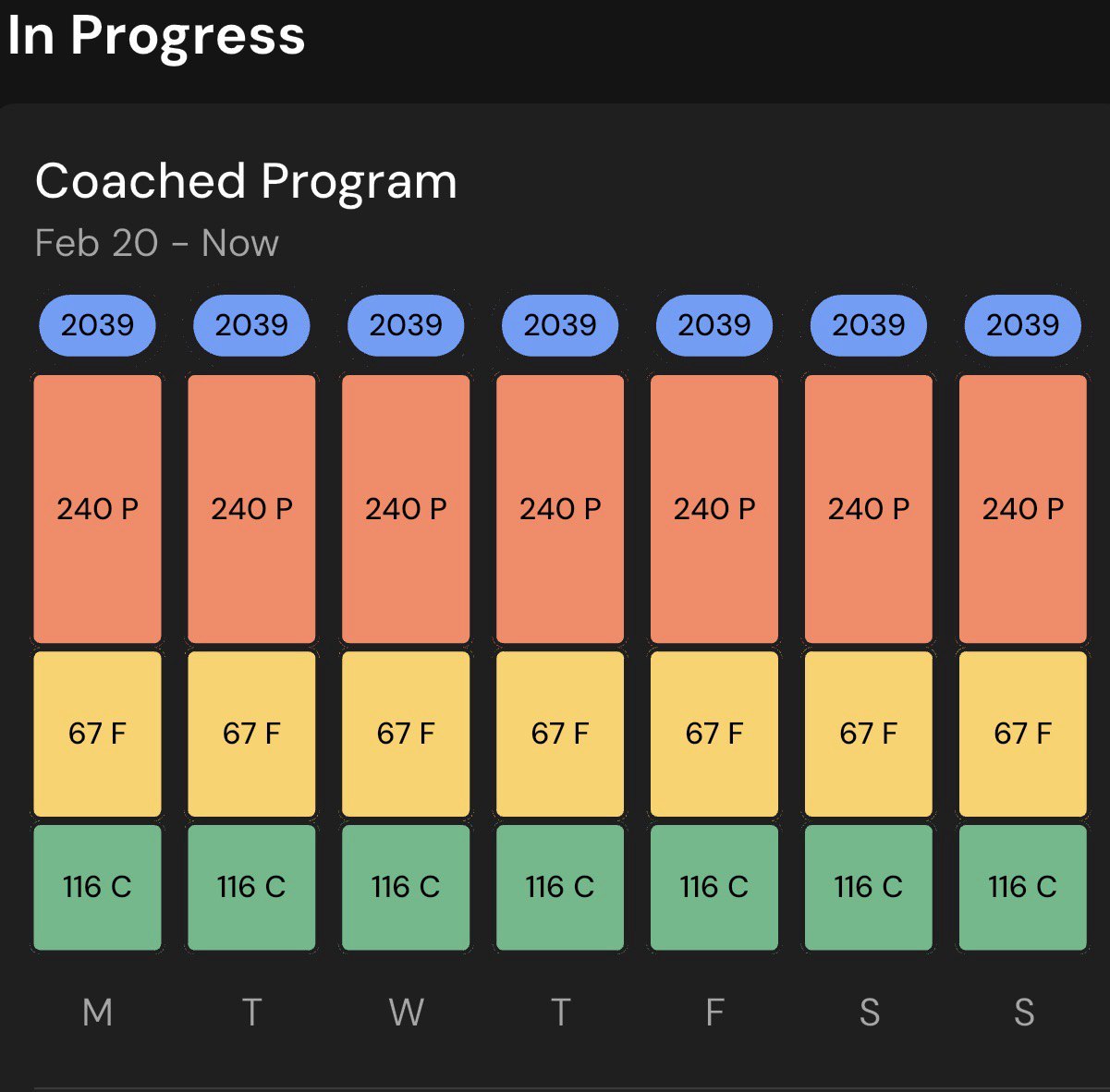Open Sunday's 67 F fat block

(x=1022, y=734)
